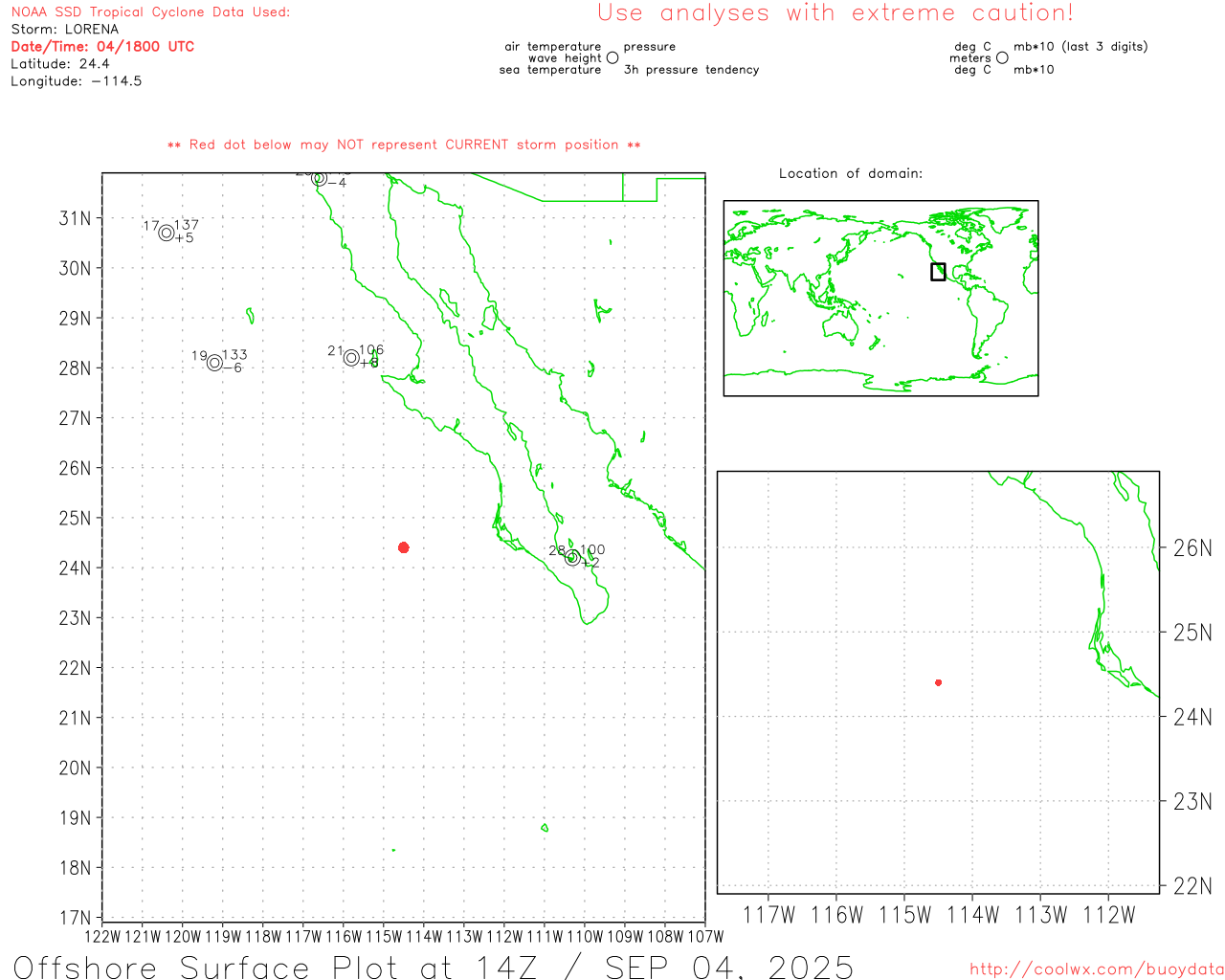Click the '25N' label on the inset map

[1192, 633]
